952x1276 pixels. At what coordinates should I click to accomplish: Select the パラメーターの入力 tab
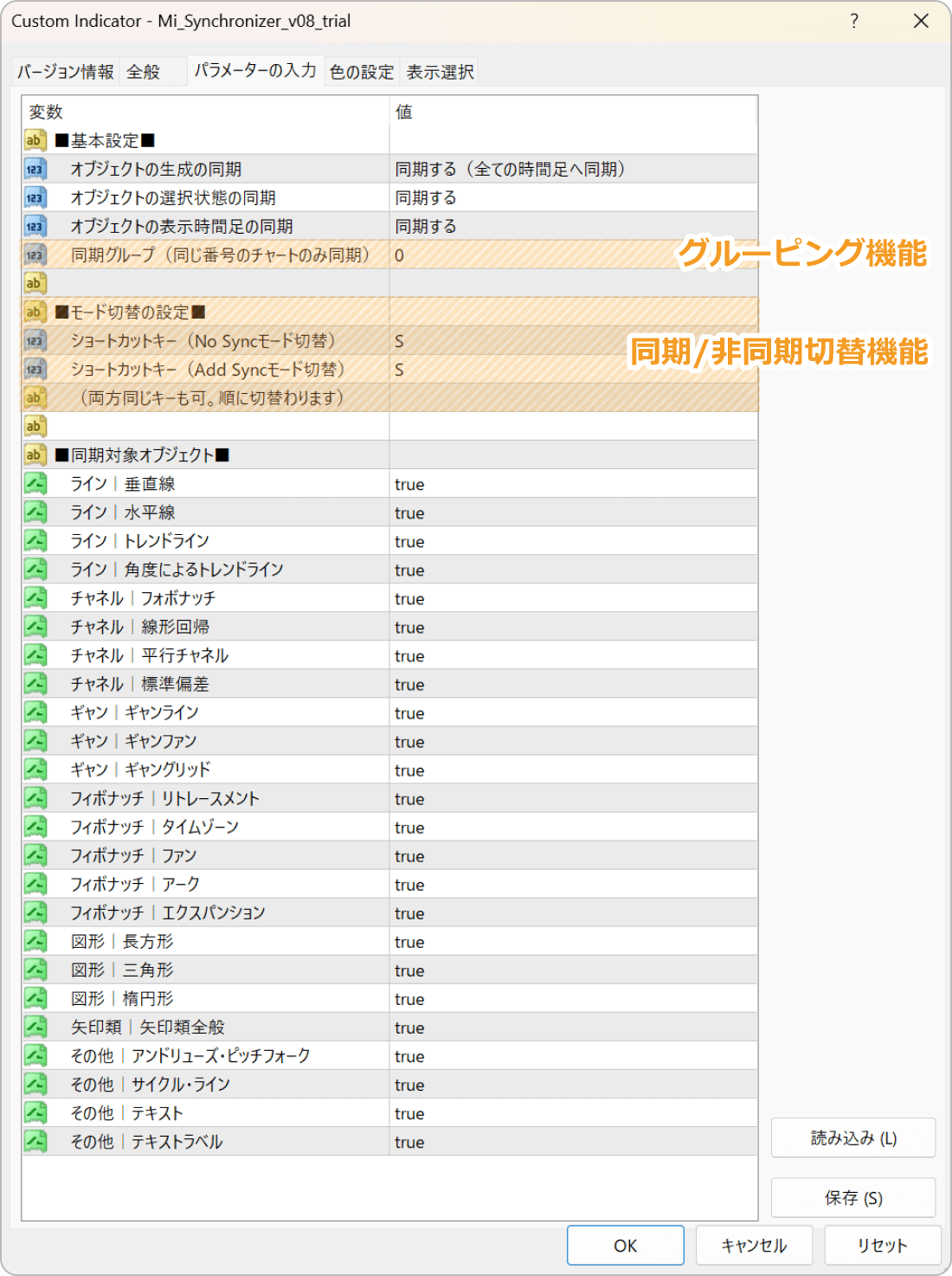[255, 70]
